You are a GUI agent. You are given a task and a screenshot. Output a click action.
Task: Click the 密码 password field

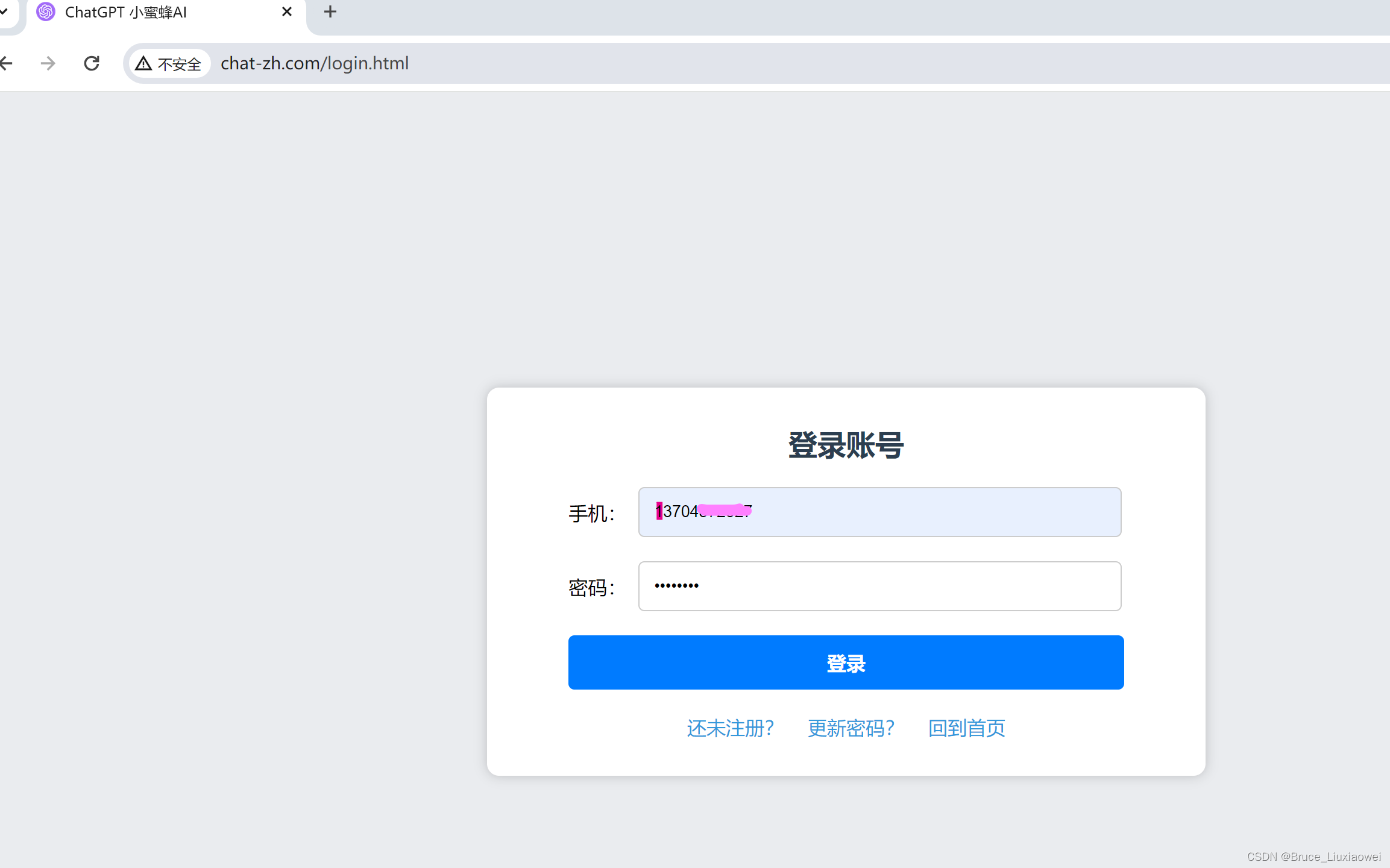click(x=879, y=586)
